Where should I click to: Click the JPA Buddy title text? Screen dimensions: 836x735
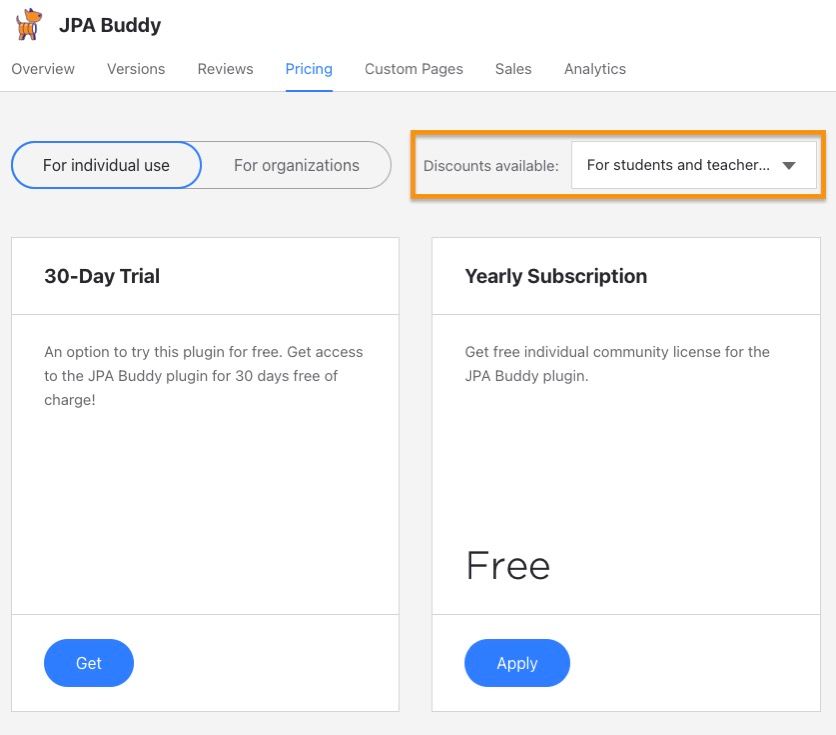(x=110, y=25)
